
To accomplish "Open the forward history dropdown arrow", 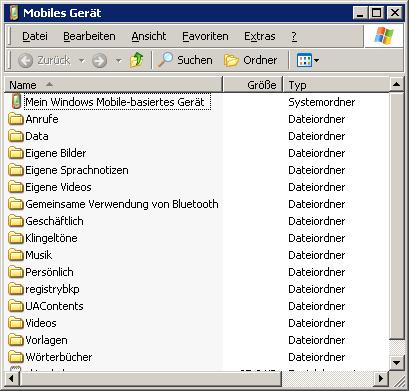I will coord(118,61).
